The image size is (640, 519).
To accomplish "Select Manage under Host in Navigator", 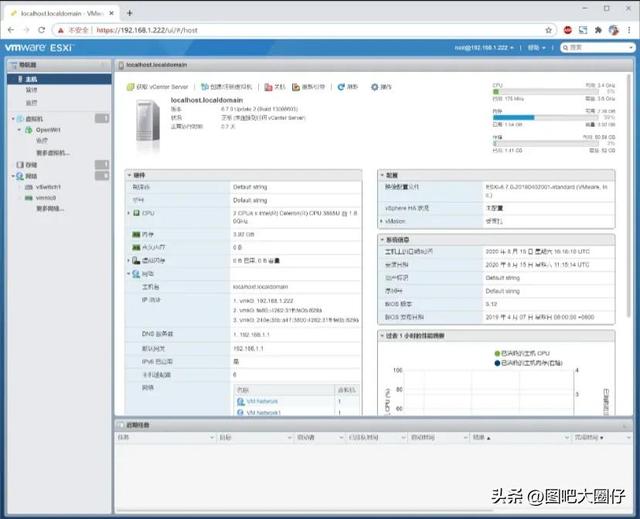I will tap(31, 90).
